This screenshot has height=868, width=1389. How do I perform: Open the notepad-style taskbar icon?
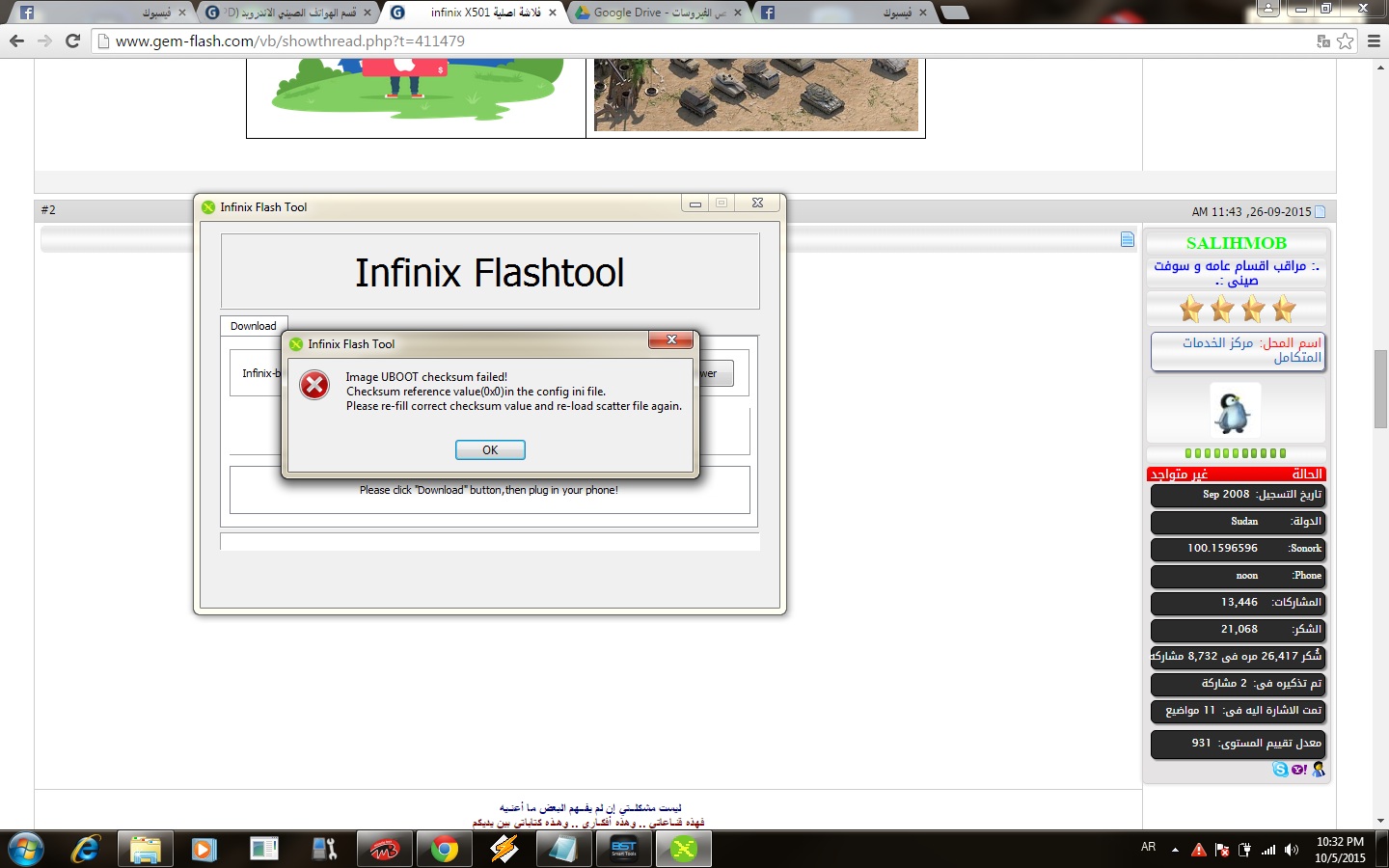[x=563, y=850]
